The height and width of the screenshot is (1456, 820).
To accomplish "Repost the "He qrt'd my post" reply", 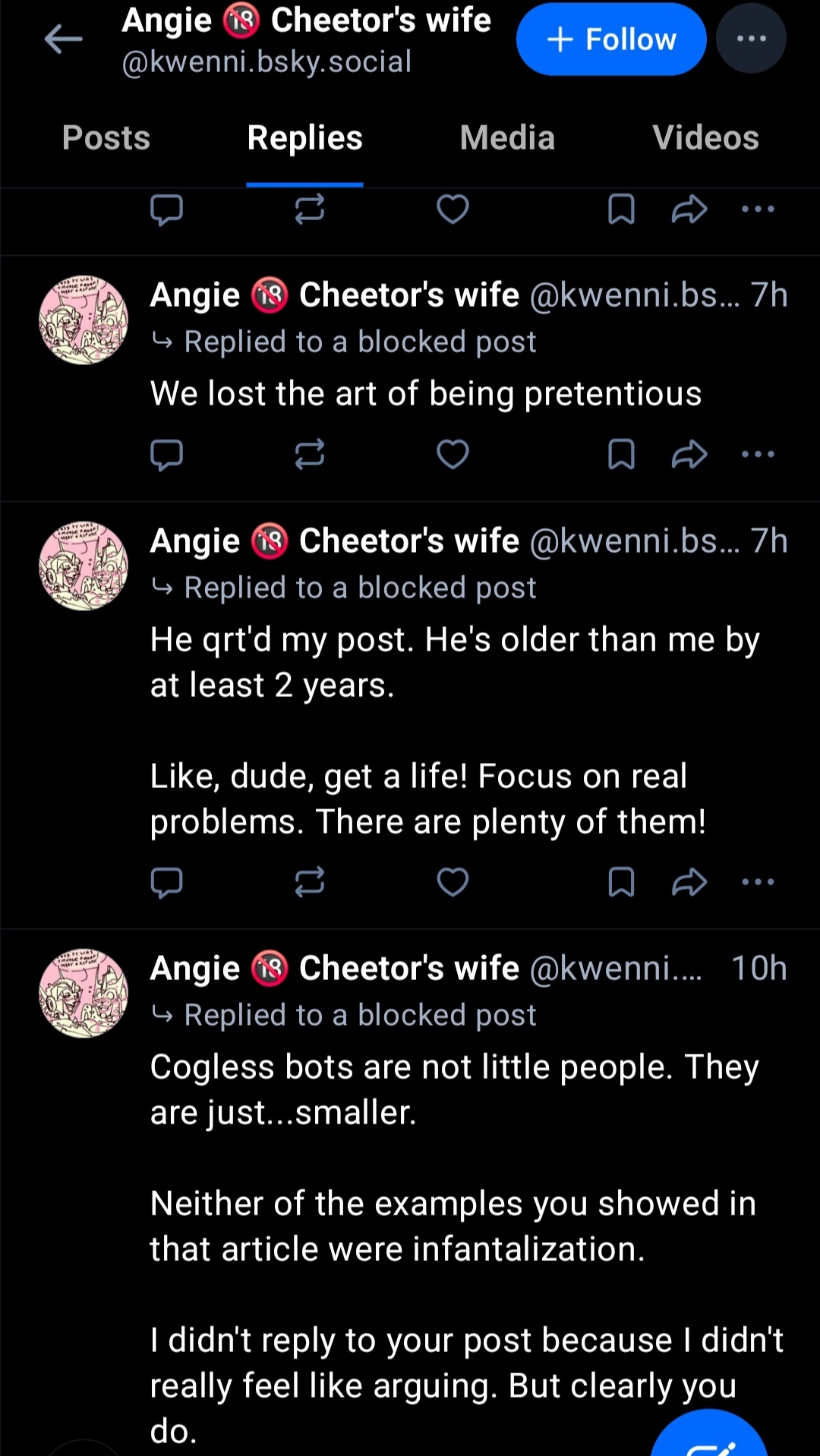I will point(310,882).
